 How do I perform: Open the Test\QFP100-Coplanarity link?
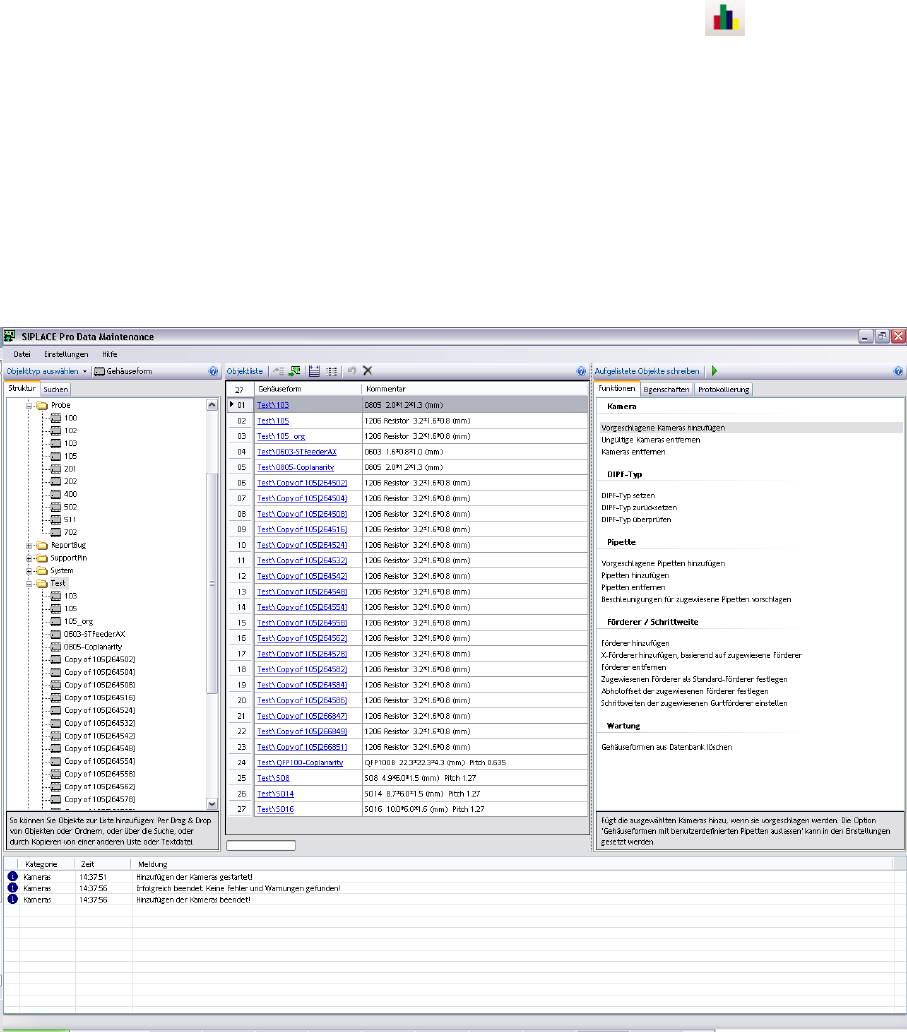point(300,763)
